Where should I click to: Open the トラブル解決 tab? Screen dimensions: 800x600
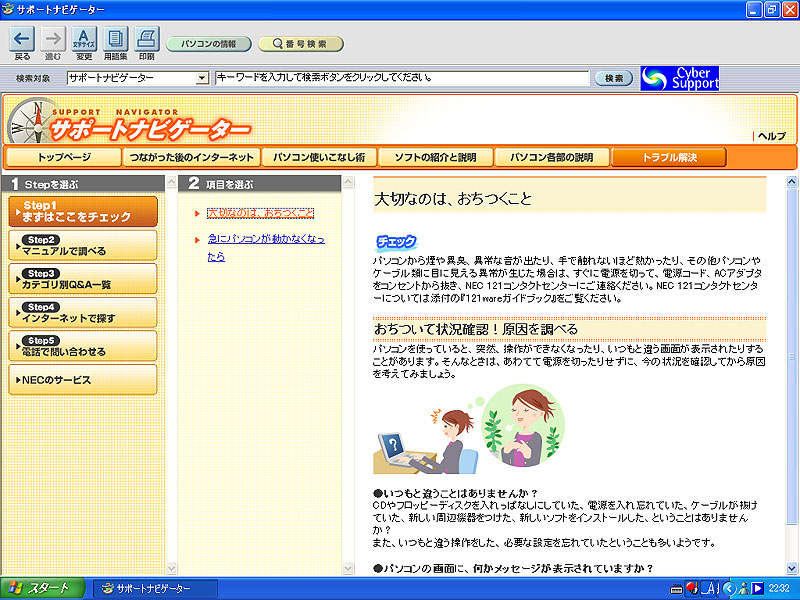tap(669, 157)
